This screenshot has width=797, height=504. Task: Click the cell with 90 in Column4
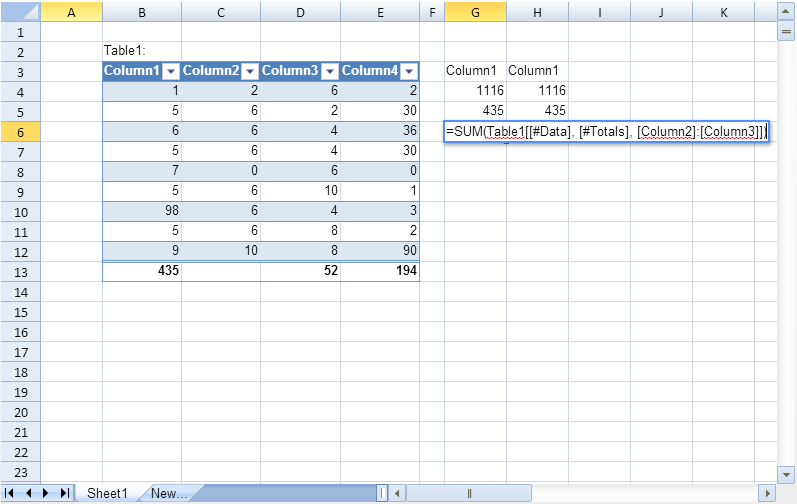point(380,250)
